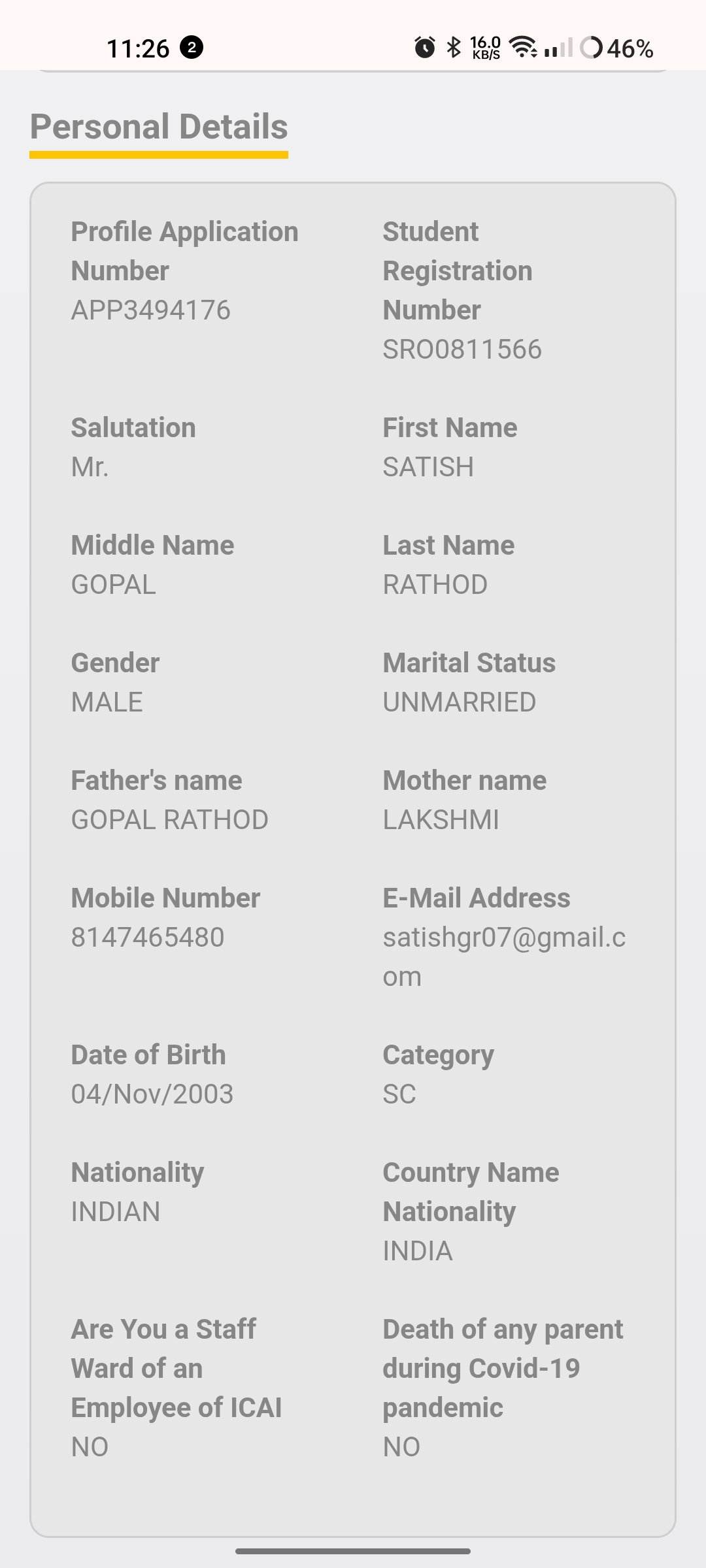Tap the 11:26 clock in status bar
The width and height of the screenshot is (706, 1568).
coord(138,48)
